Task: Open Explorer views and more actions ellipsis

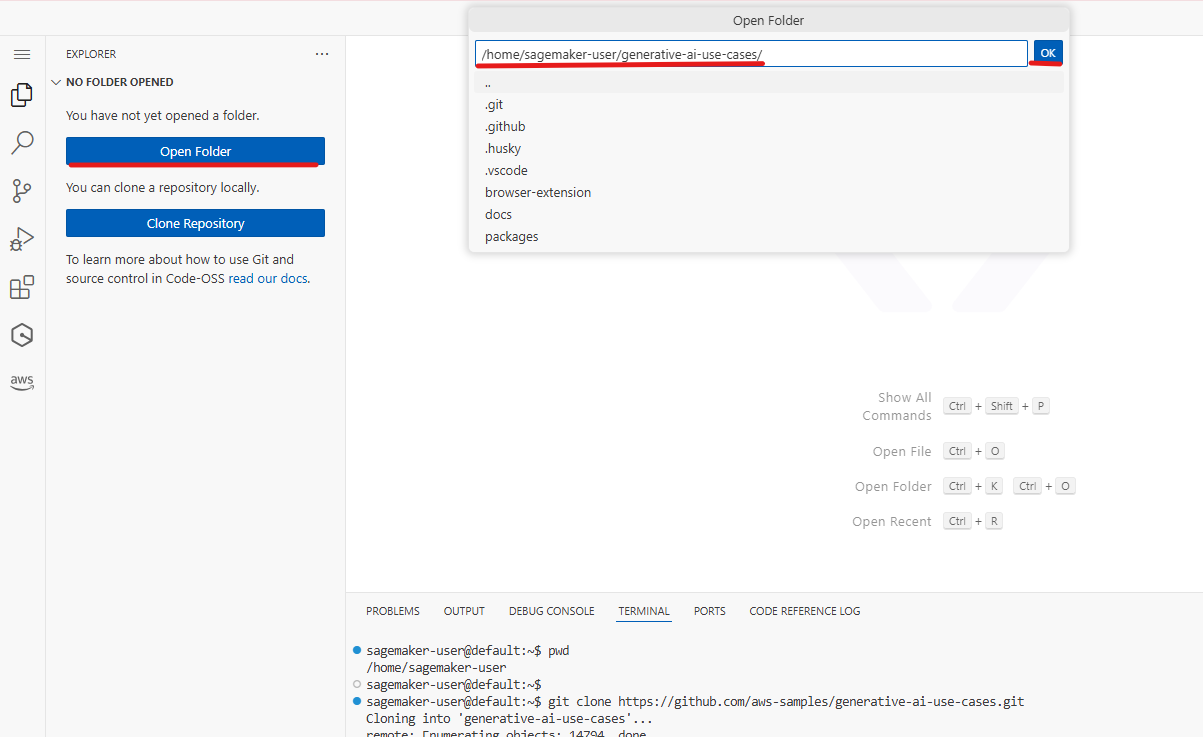Action: pyautogui.click(x=322, y=54)
